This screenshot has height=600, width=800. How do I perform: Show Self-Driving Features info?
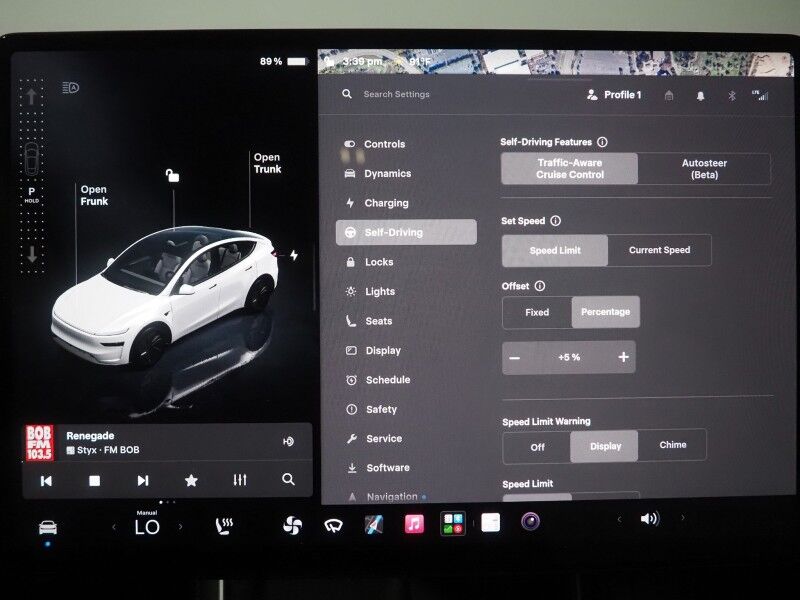click(x=603, y=142)
